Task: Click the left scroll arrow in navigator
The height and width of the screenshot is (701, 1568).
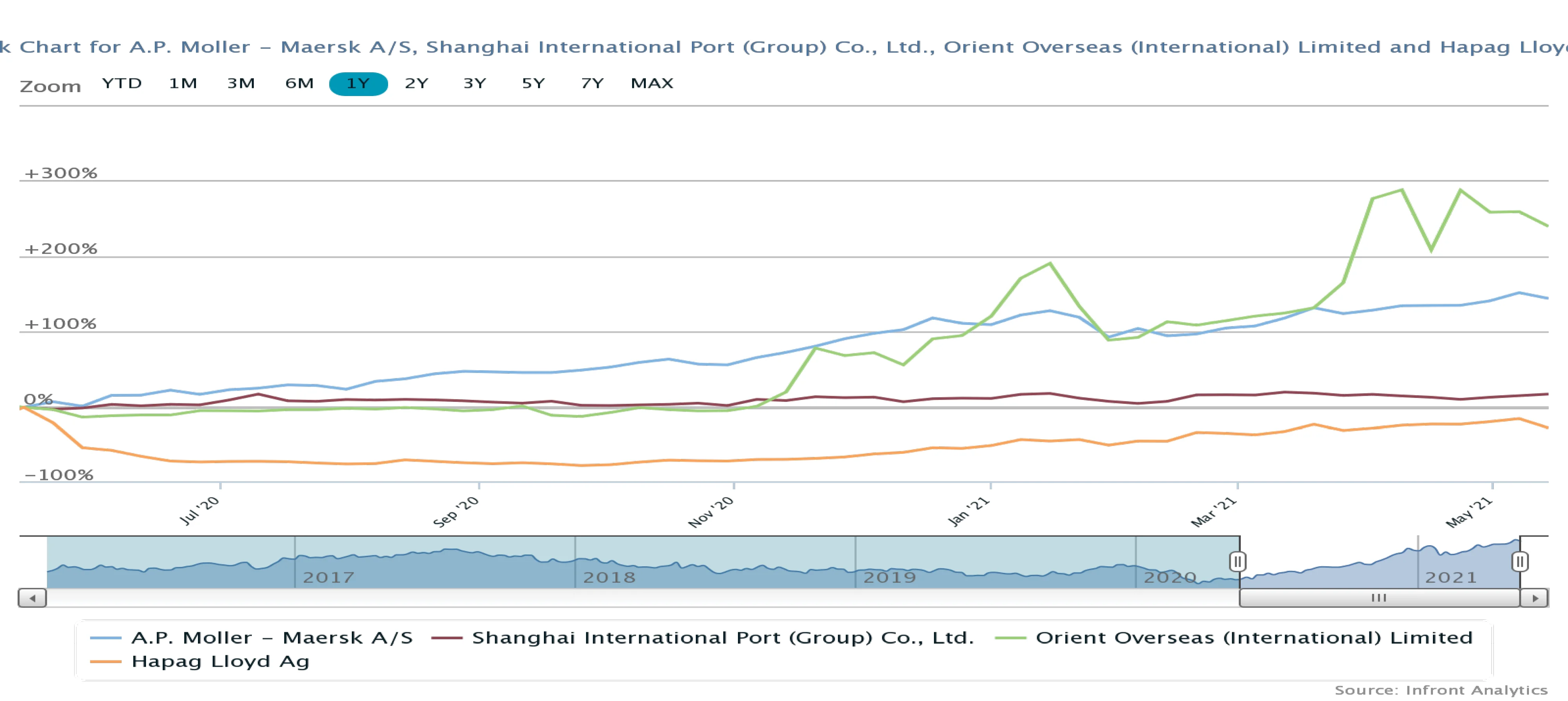Action: tap(32, 598)
